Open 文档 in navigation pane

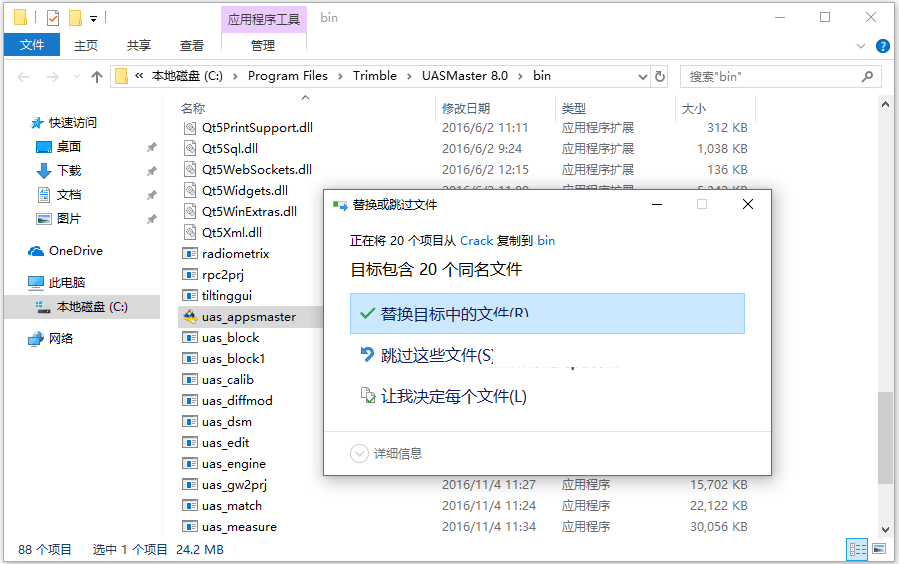[68, 195]
